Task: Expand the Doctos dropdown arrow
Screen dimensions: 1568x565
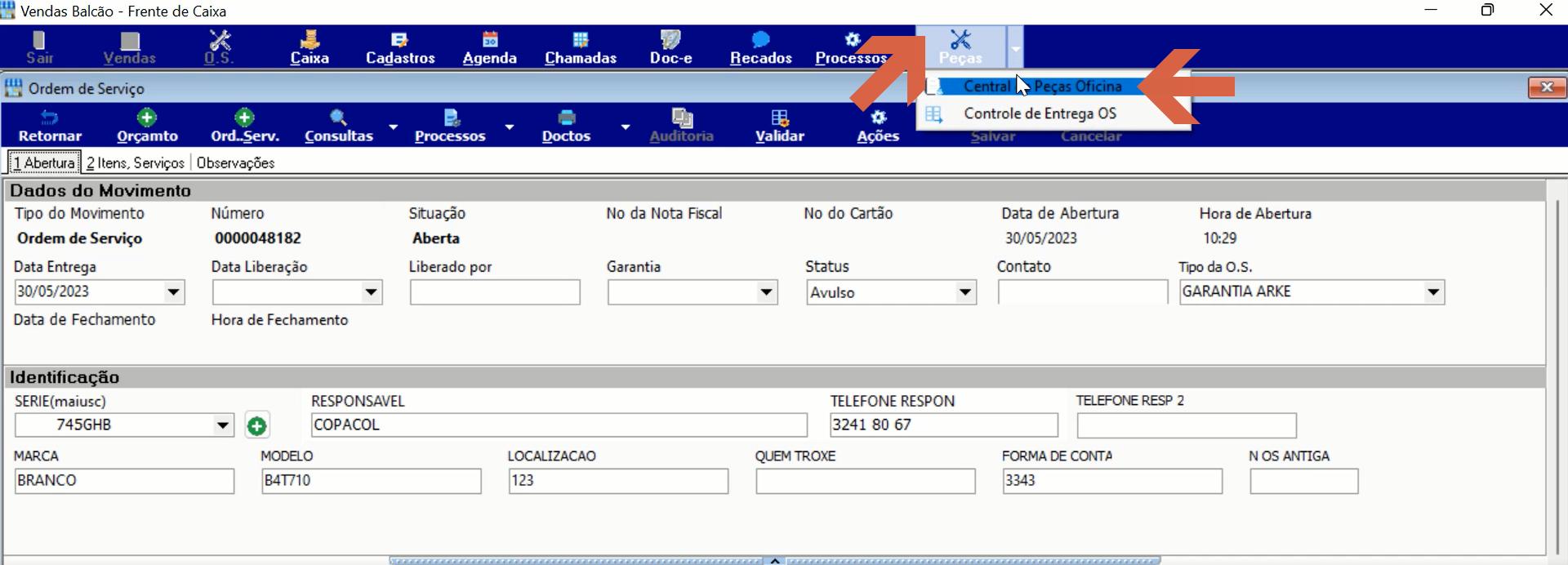Action: coord(626,127)
